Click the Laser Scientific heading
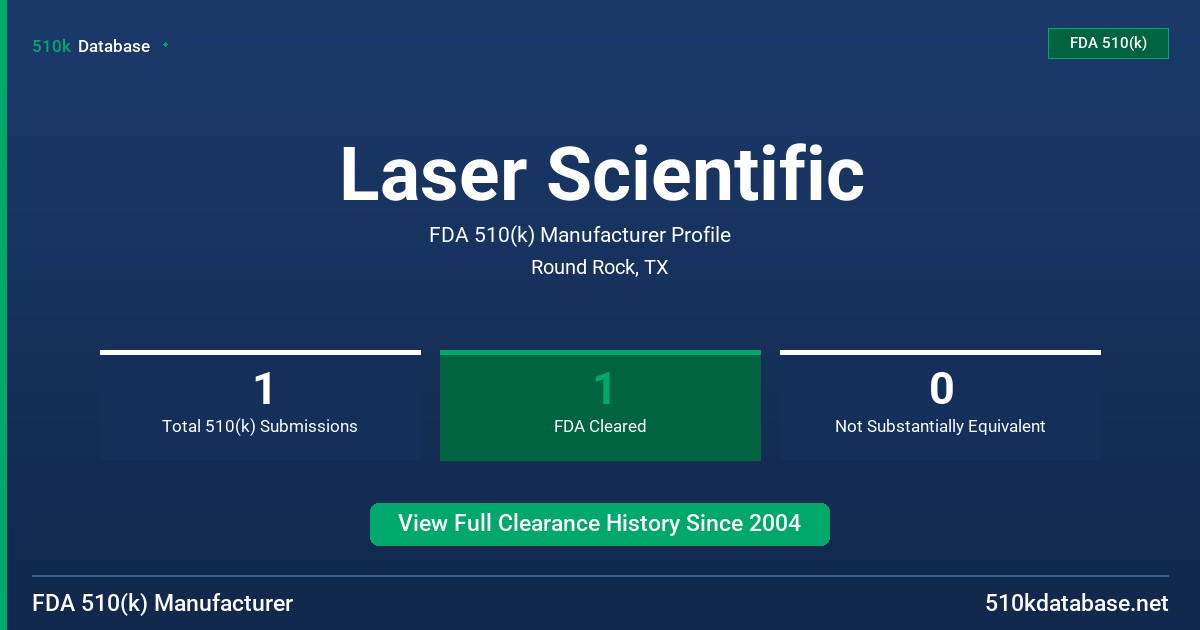 tap(602, 174)
